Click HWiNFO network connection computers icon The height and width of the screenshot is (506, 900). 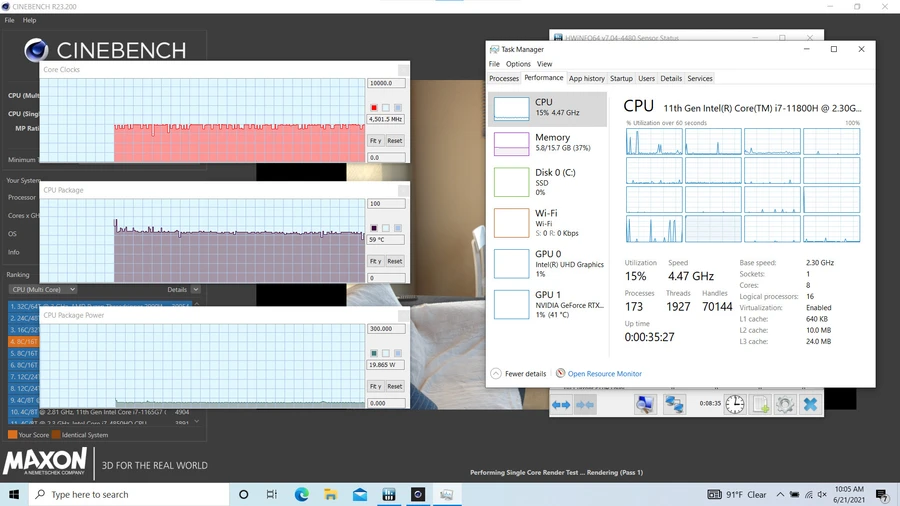674,404
